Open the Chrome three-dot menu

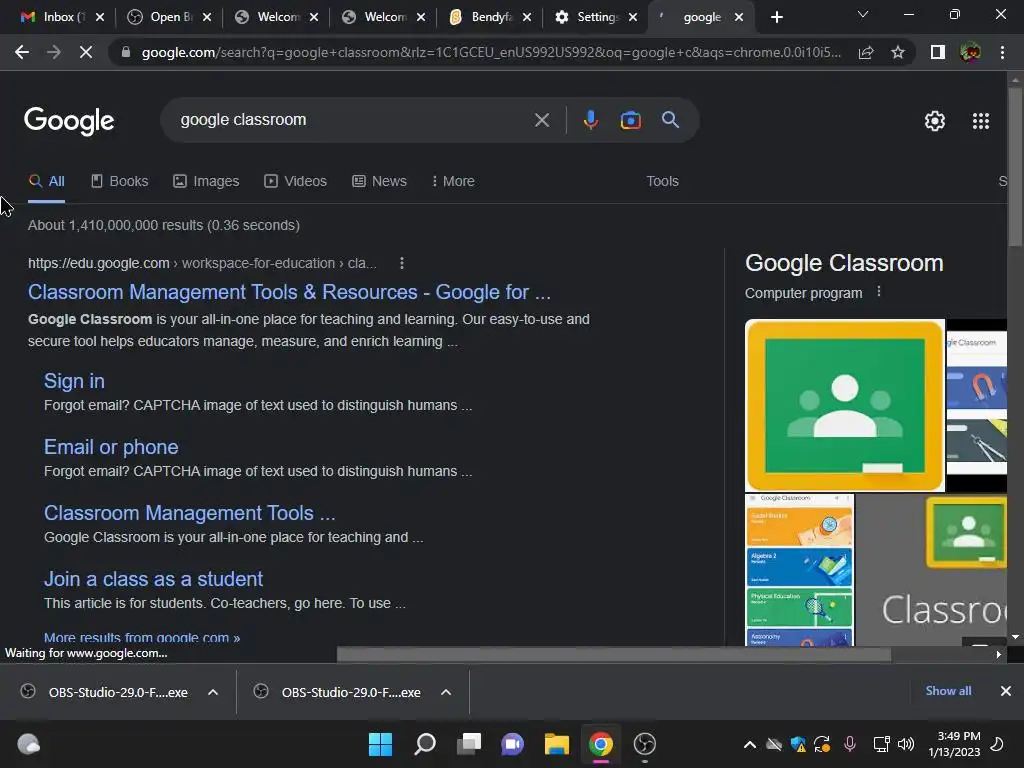click(x=1002, y=52)
